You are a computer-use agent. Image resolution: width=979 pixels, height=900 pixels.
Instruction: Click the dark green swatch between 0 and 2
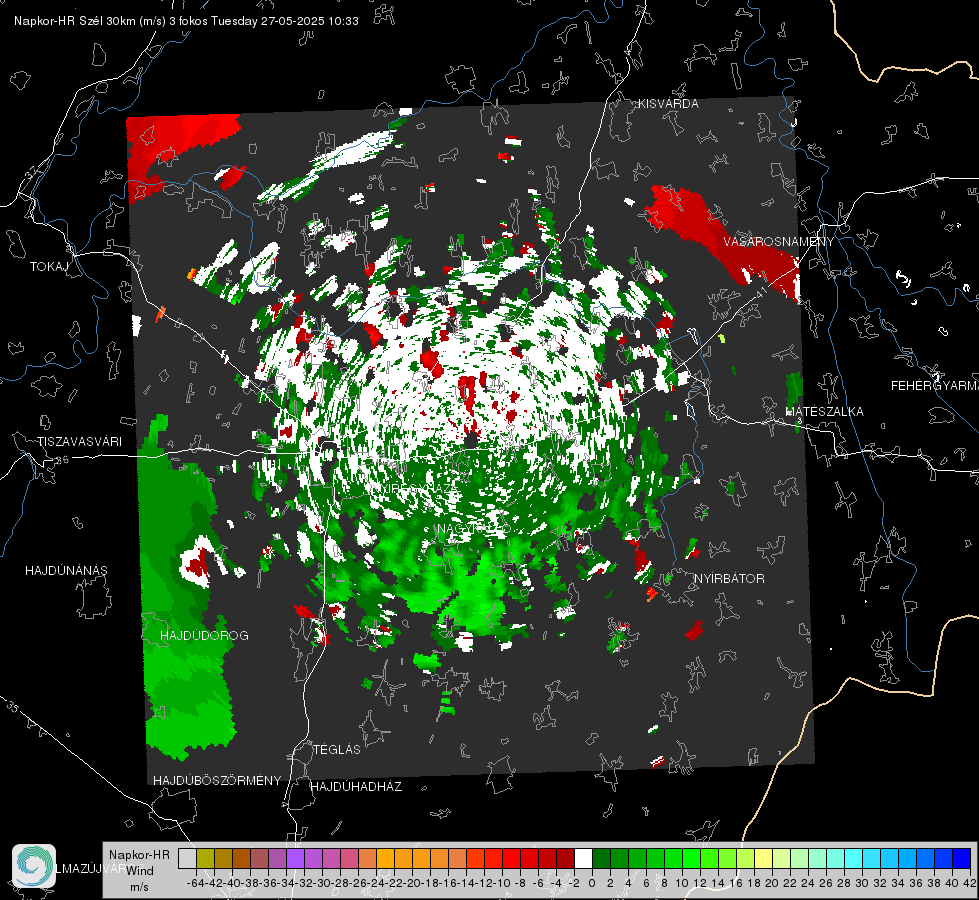[x=601, y=858]
